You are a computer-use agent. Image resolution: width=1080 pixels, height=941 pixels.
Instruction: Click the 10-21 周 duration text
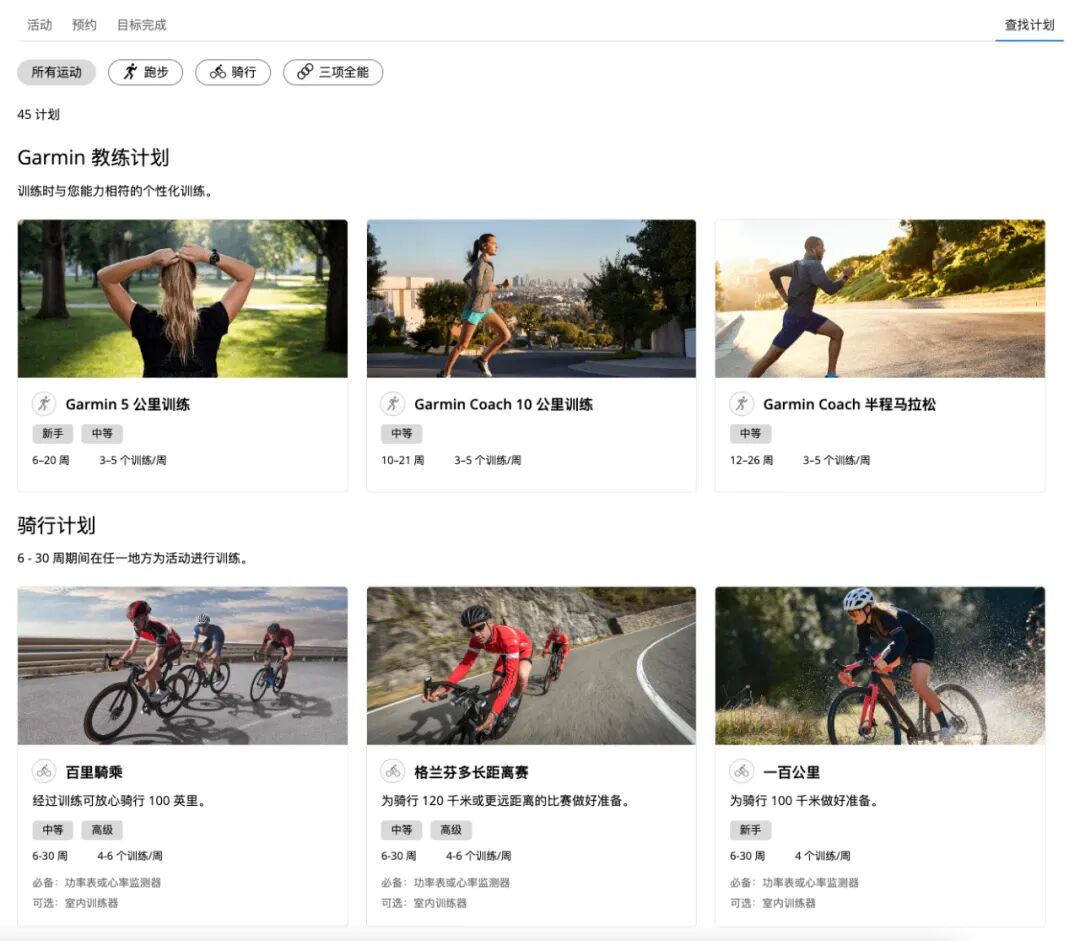click(403, 460)
